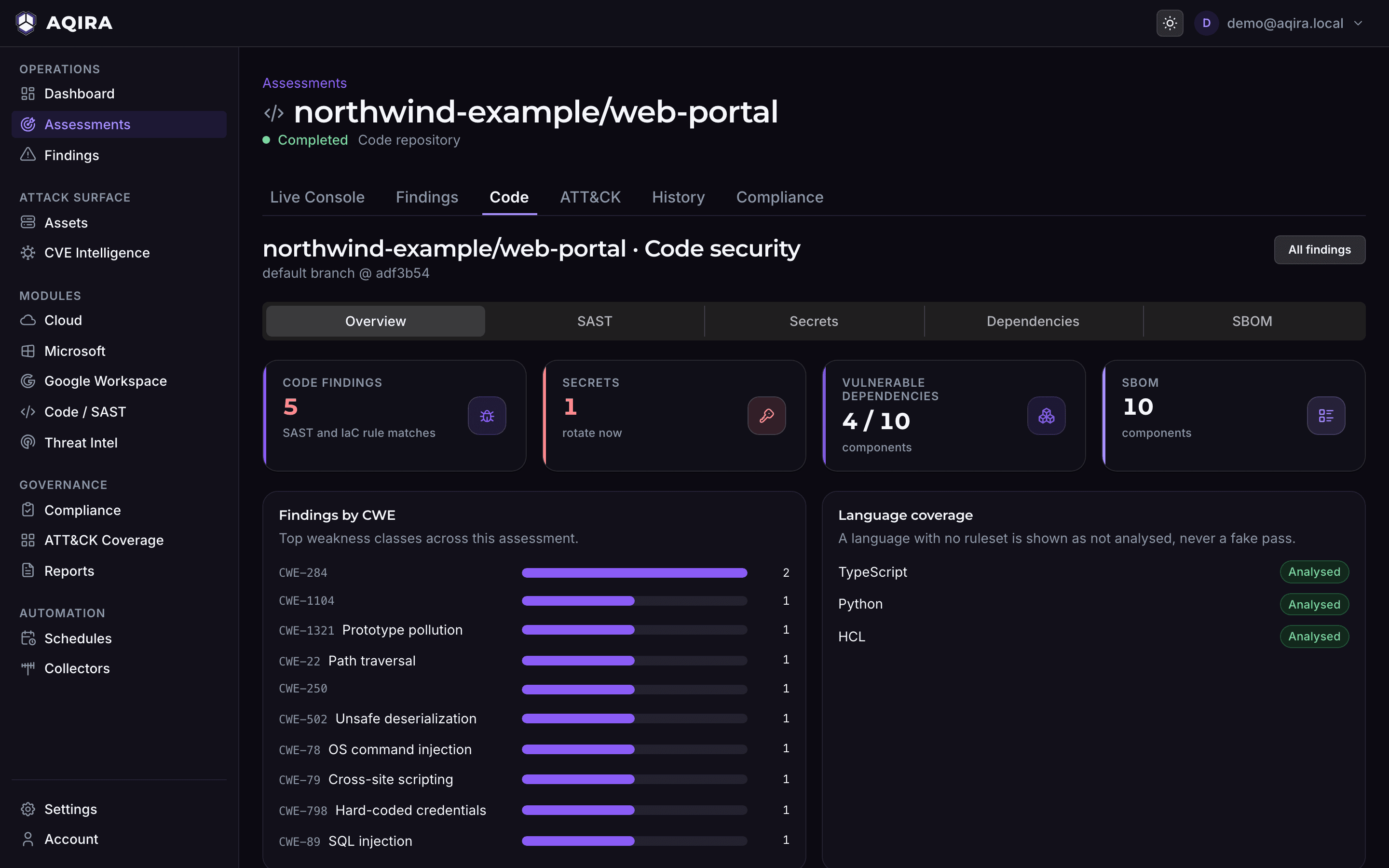The height and width of the screenshot is (868, 1389).
Task: Click the sidebar Compliance clipboard icon
Action: pos(27,510)
